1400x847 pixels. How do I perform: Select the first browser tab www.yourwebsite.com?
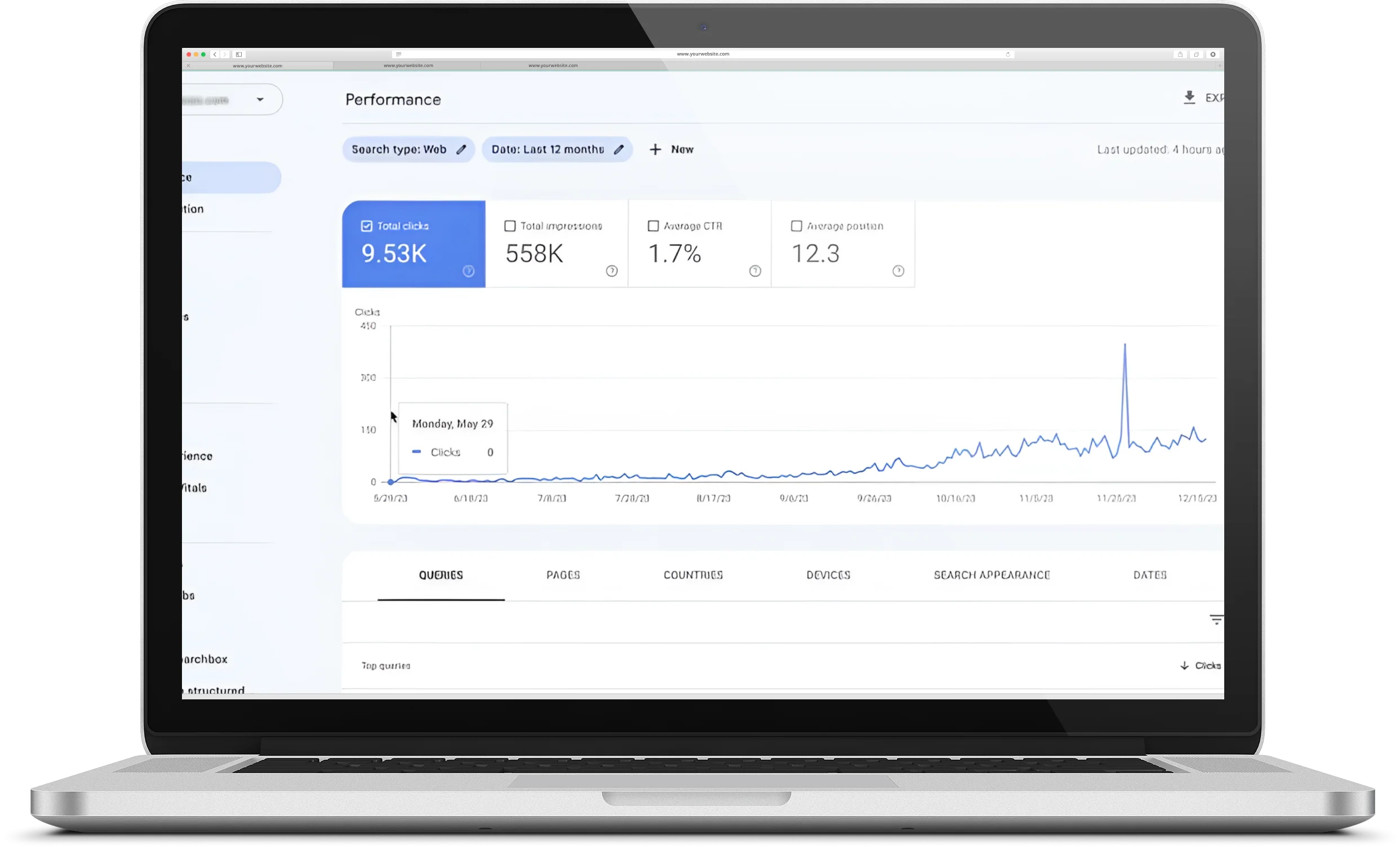point(257,66)
